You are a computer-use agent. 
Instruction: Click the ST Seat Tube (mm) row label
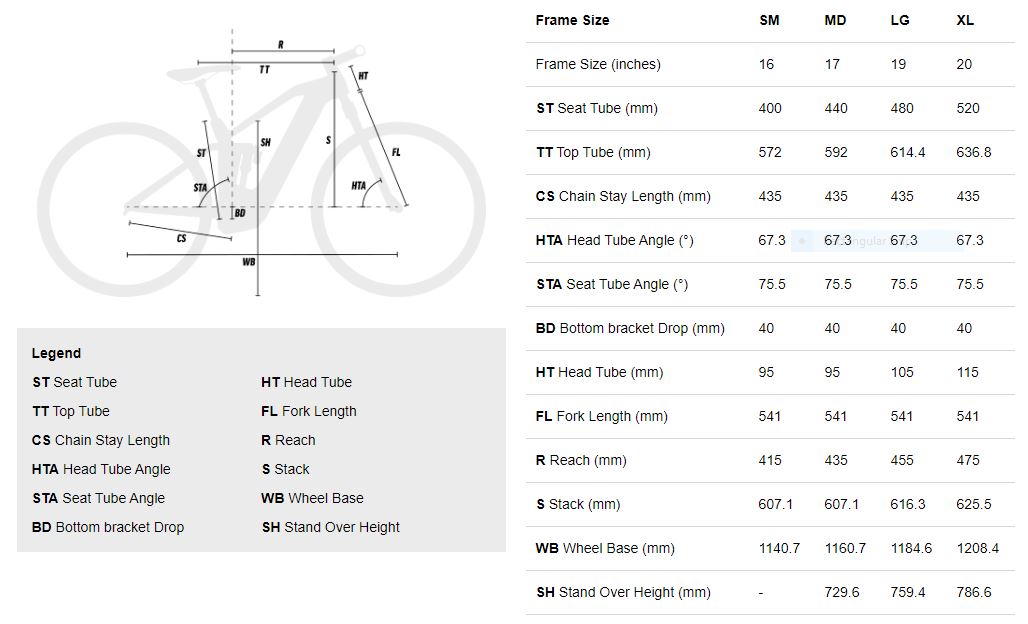coord(597,108)
